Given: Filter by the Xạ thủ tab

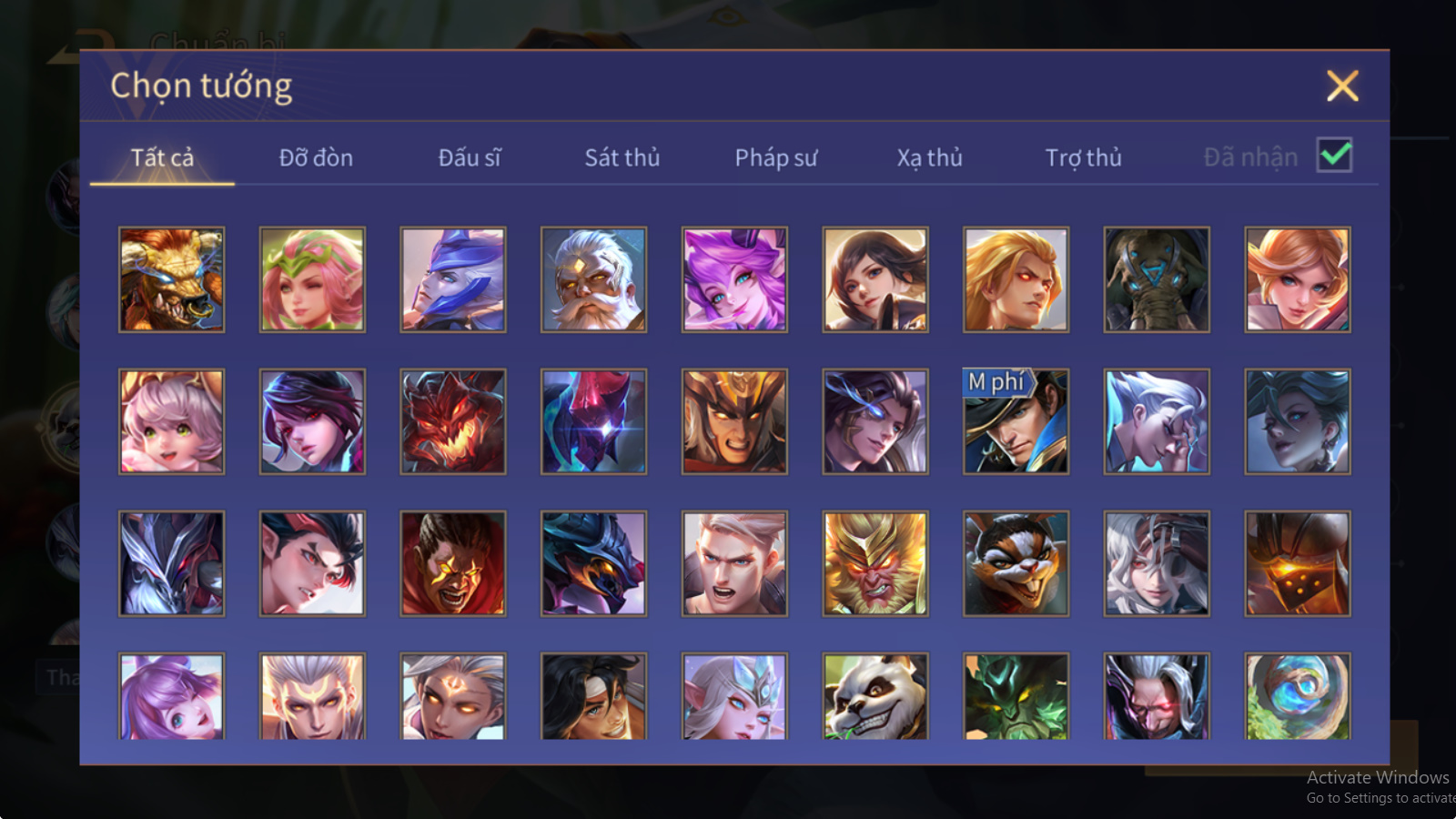Looking at the screenshot, I should point(929,157).
